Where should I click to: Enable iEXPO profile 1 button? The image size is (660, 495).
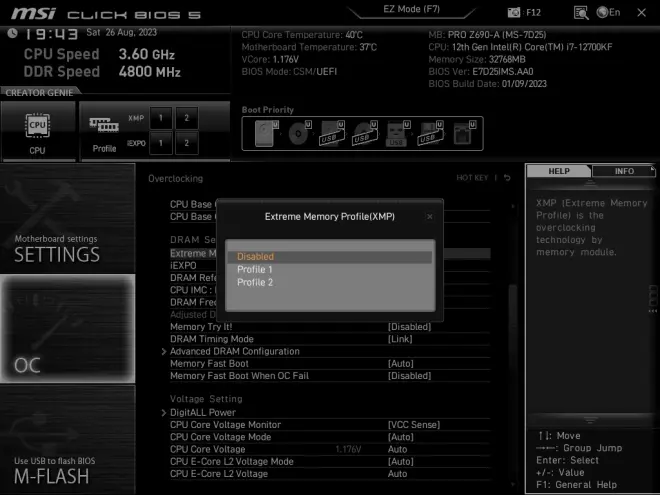(160, 143)
